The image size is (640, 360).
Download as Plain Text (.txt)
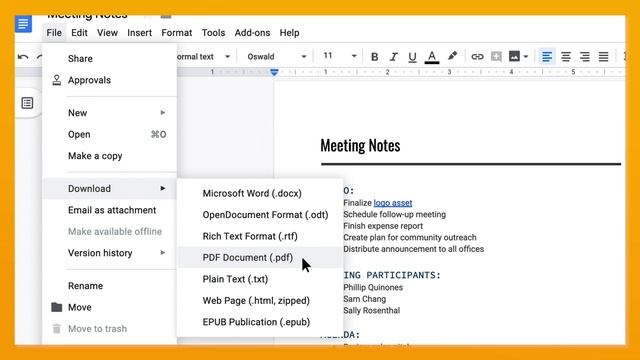260,279
